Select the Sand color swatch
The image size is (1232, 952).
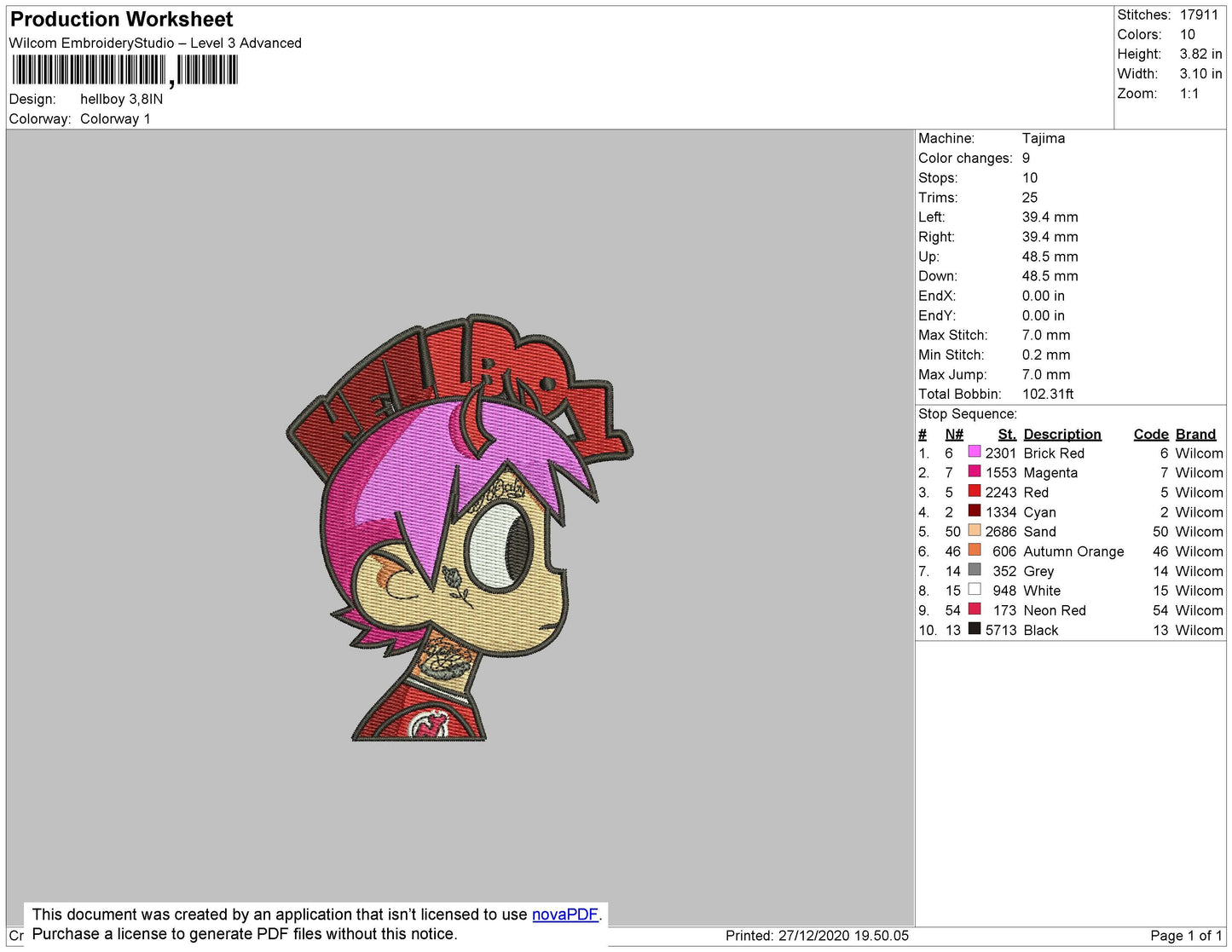[975, 530]
